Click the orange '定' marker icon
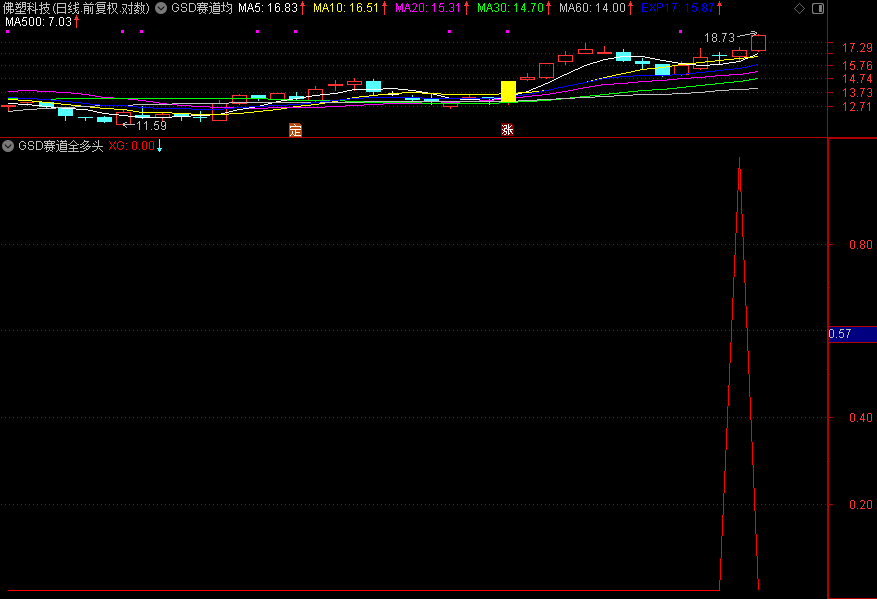877x599 pixels. (x=295, y=130)
